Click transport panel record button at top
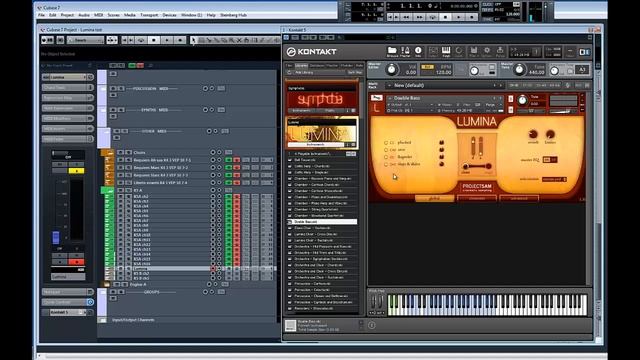 tap(472, 17)
